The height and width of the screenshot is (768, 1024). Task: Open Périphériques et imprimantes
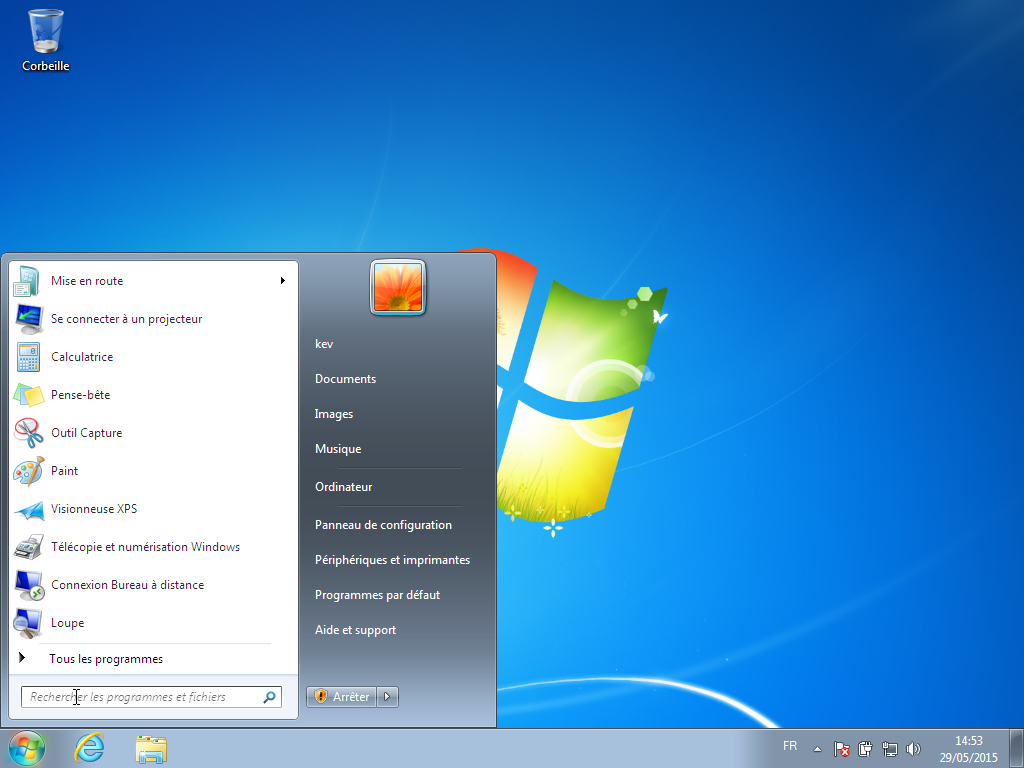pos(392,560)
